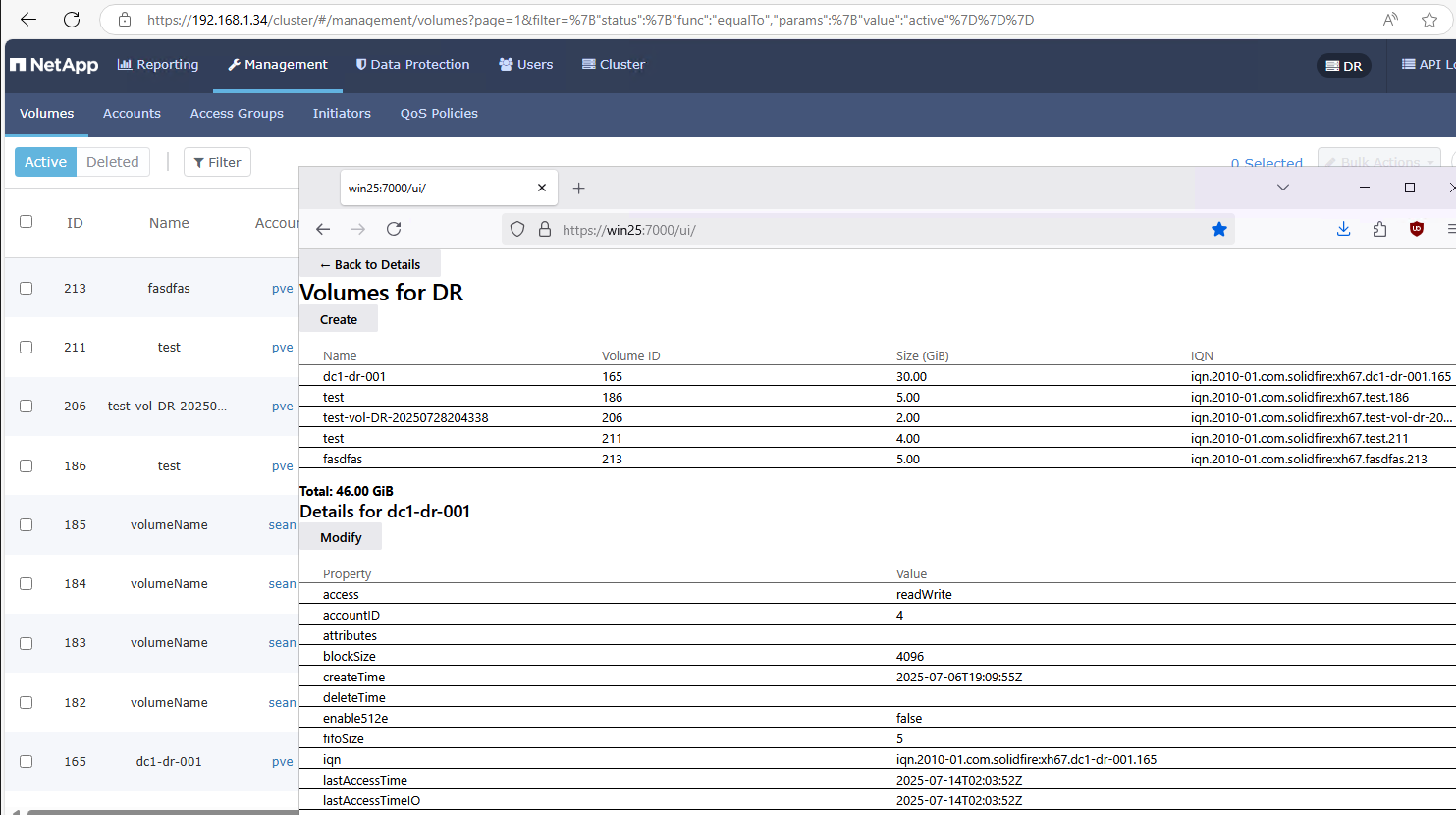Click the Back to Details button
The width and height of the screenshot is (1456, 815).
tap(370, 264)
